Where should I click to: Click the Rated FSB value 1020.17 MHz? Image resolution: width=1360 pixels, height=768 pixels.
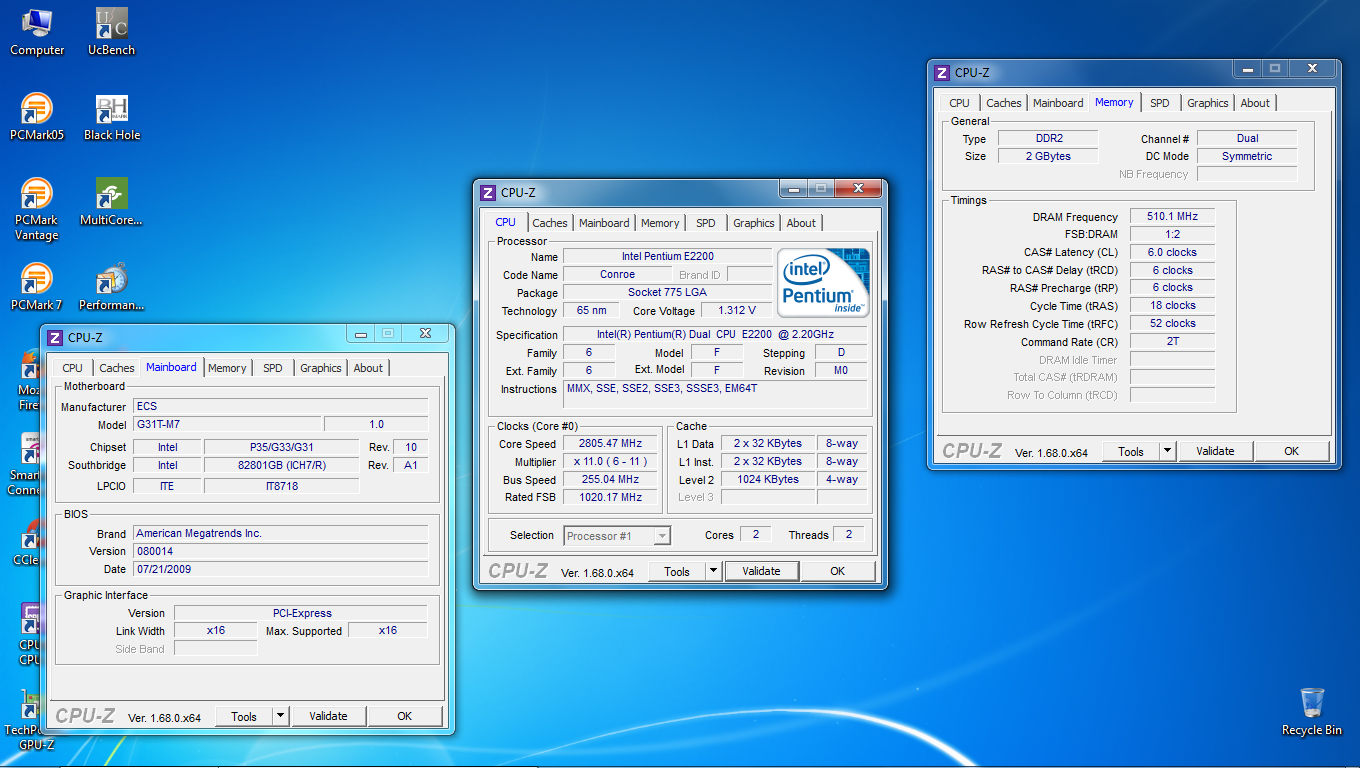click(x=610, y=498)
